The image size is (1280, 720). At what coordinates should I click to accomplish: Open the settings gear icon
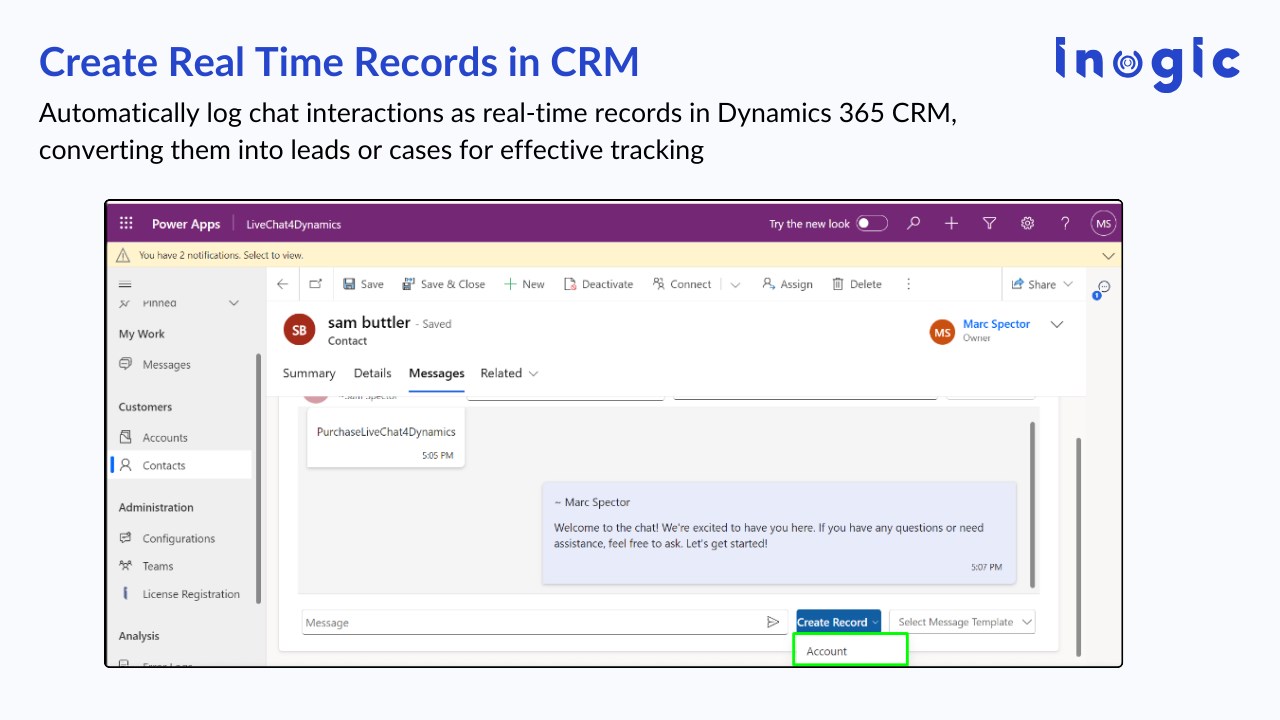click(1027, 224)
